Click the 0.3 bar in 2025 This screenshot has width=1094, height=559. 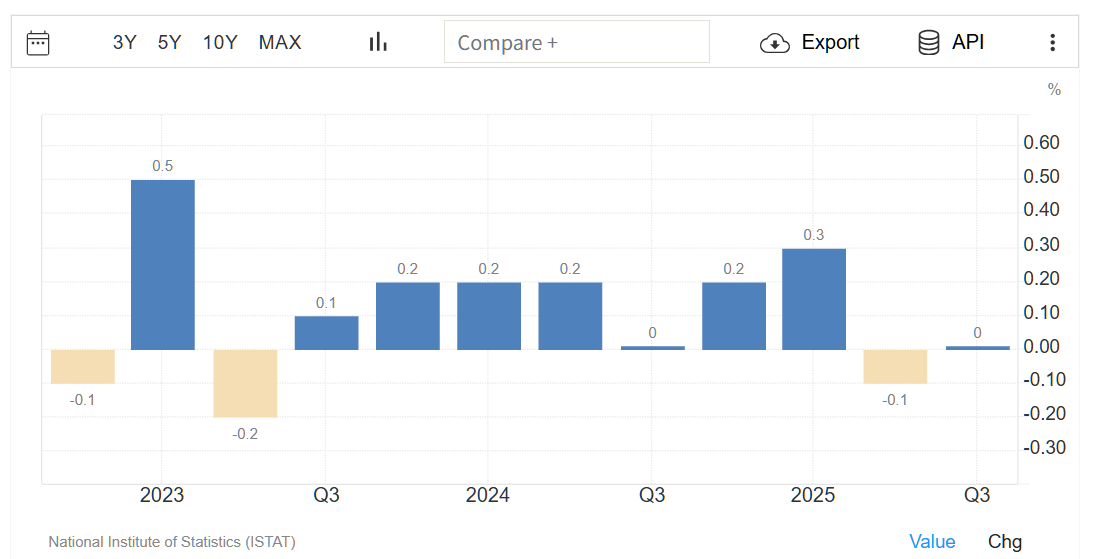(x=814, y=299)
